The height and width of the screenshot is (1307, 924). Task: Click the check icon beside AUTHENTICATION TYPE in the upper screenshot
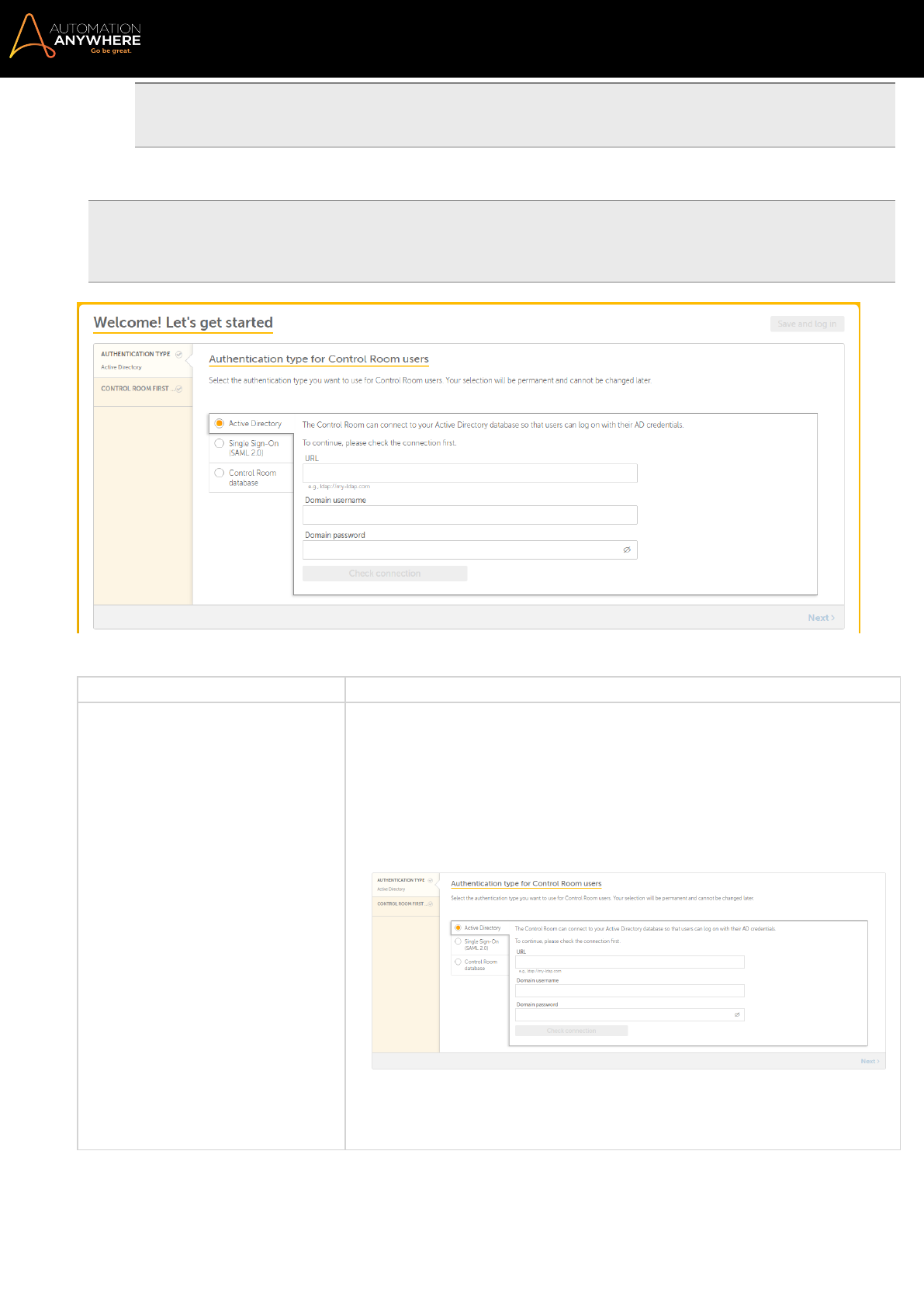tap(178, 354)
